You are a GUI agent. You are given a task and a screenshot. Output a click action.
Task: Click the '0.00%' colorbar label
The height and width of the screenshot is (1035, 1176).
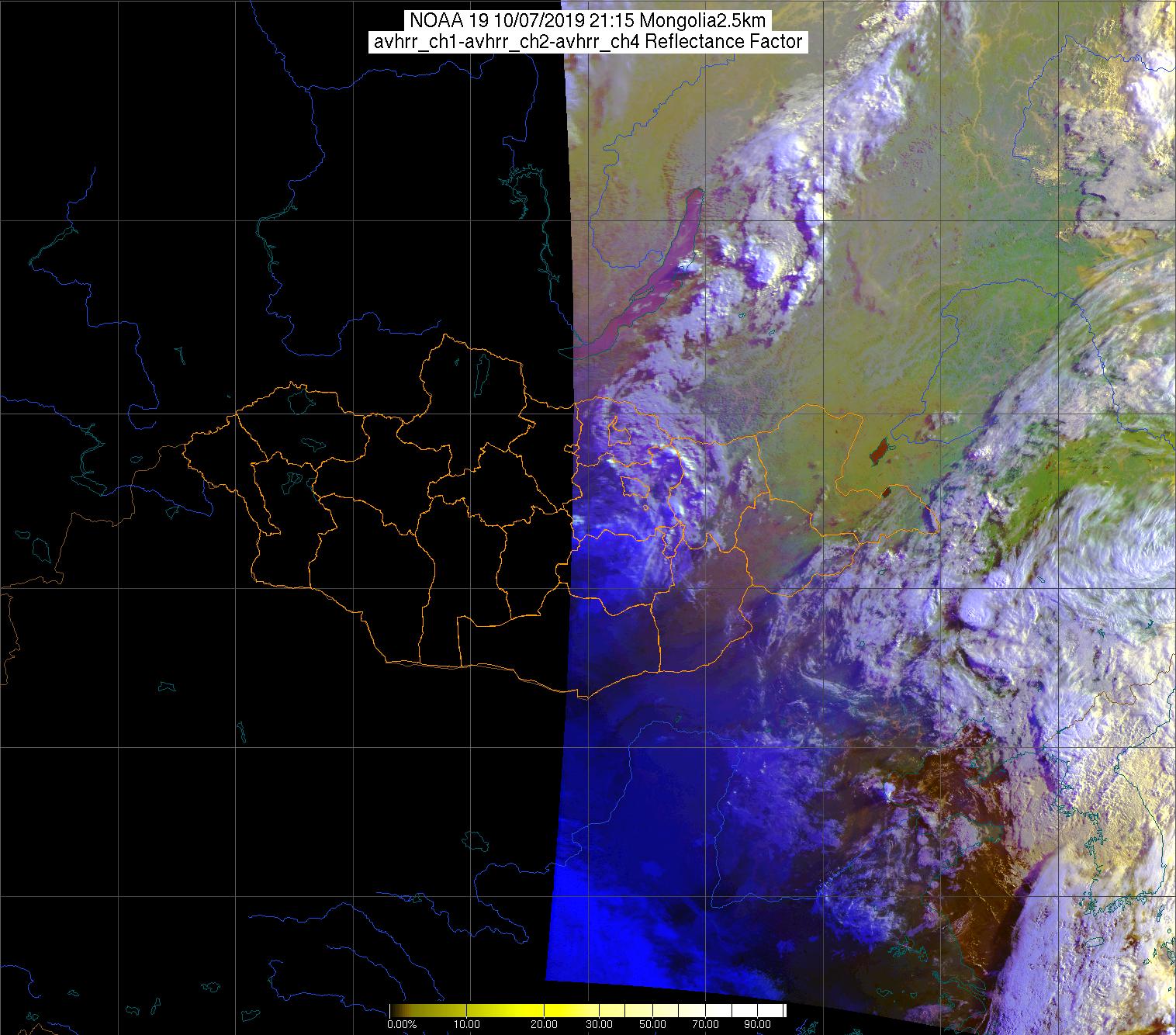coord(403,1026)
